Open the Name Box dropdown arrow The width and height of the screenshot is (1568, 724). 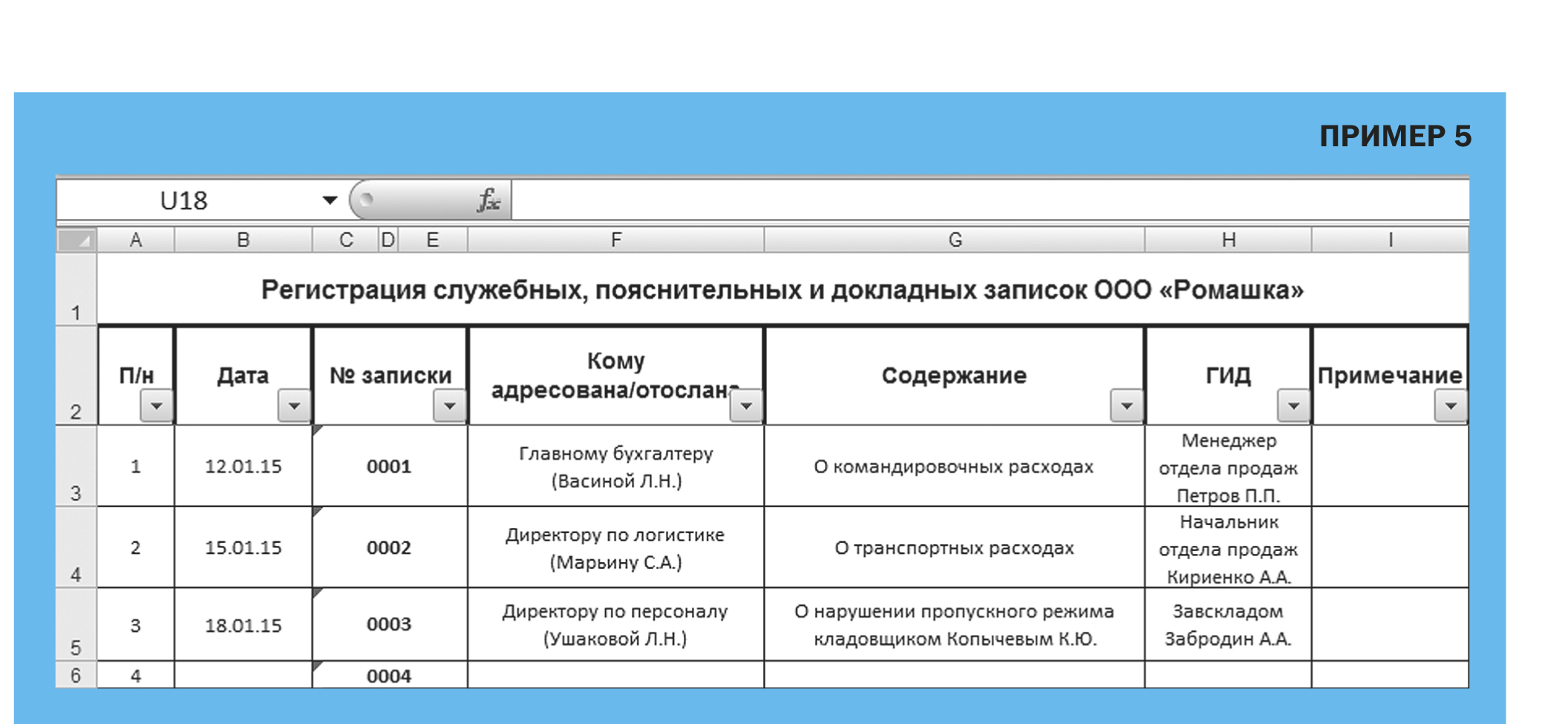click(330, 200)
